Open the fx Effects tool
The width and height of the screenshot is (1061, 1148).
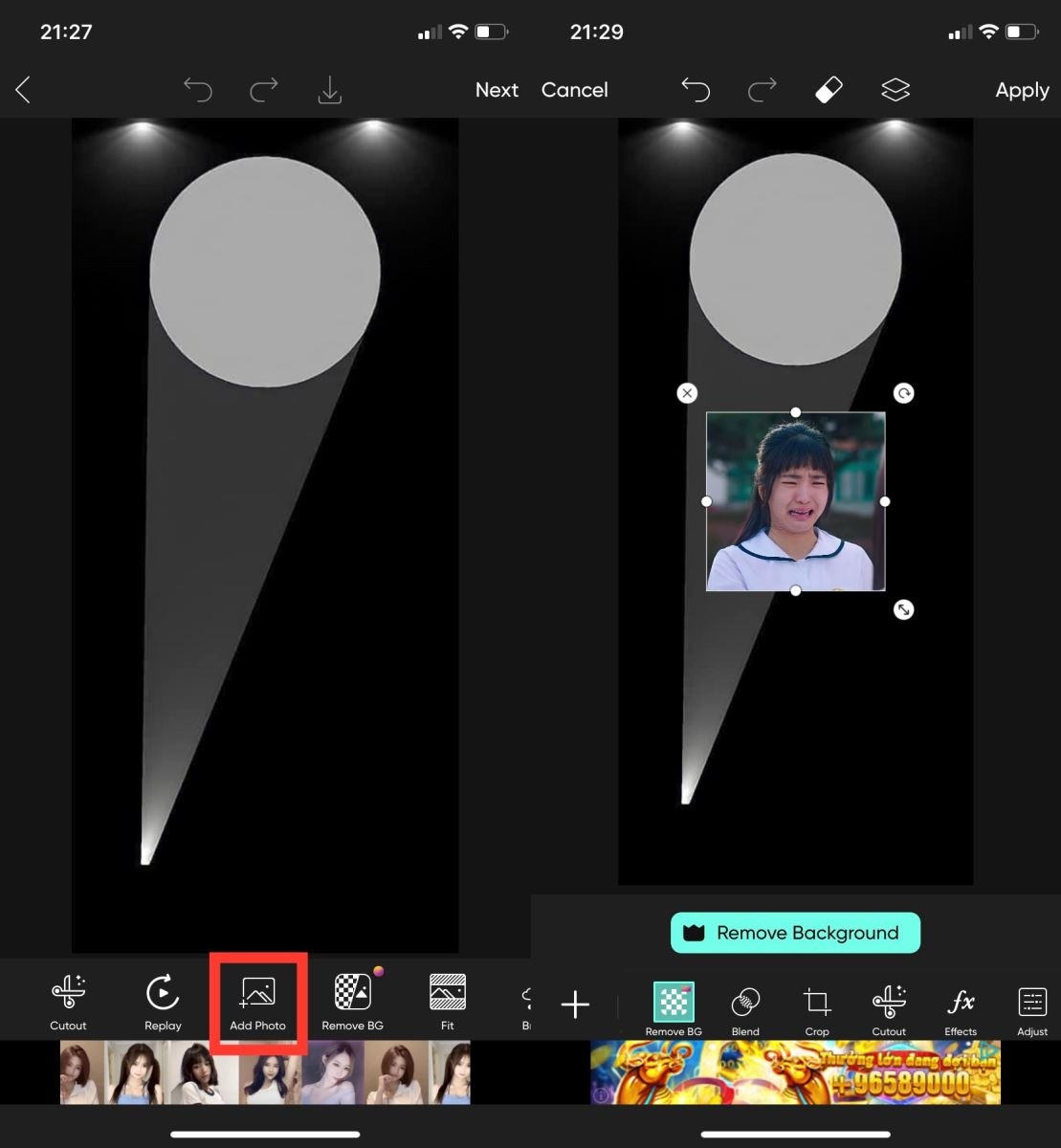[961, 1011]
